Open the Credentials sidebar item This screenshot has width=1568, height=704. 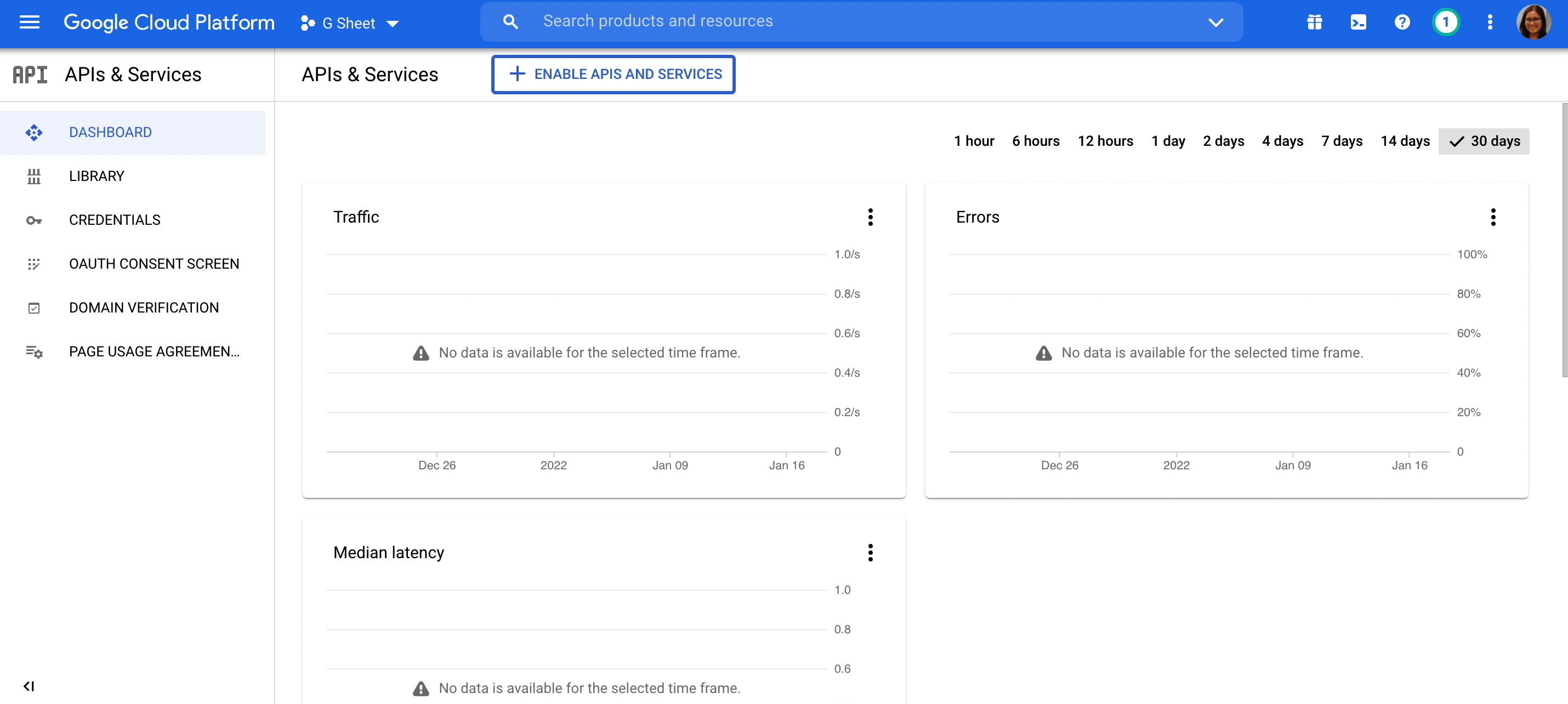coord(133,220)
